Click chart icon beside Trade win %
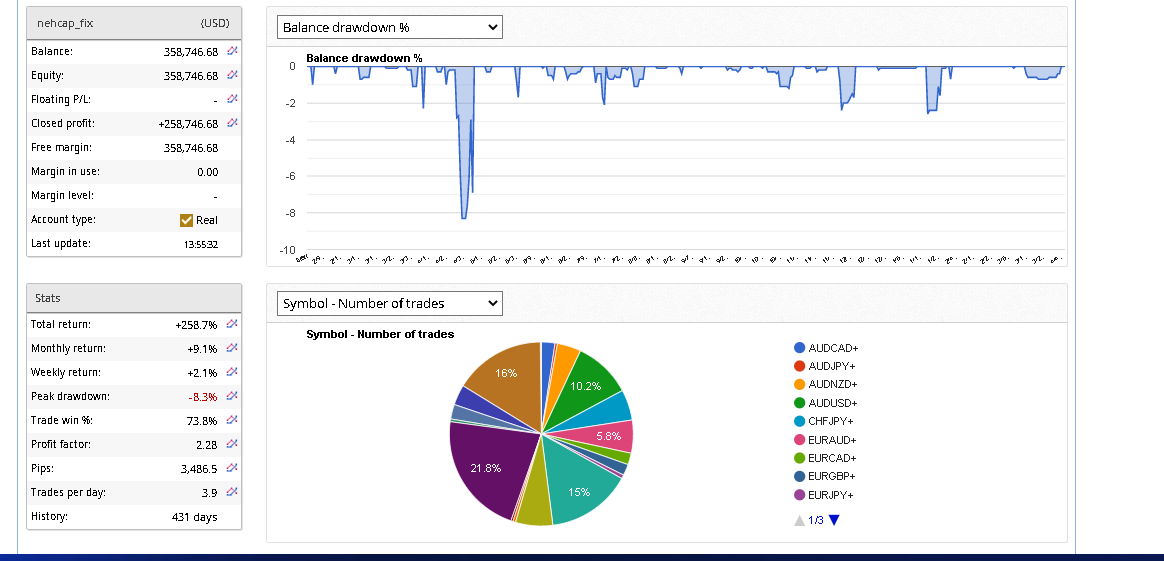 pos(232,420)
